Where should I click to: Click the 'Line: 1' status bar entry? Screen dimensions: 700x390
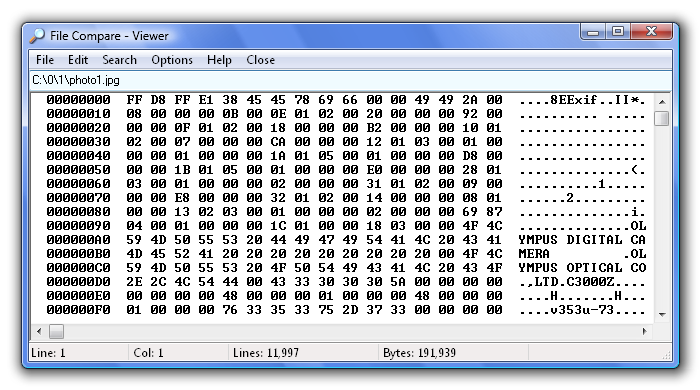[48, 353]
